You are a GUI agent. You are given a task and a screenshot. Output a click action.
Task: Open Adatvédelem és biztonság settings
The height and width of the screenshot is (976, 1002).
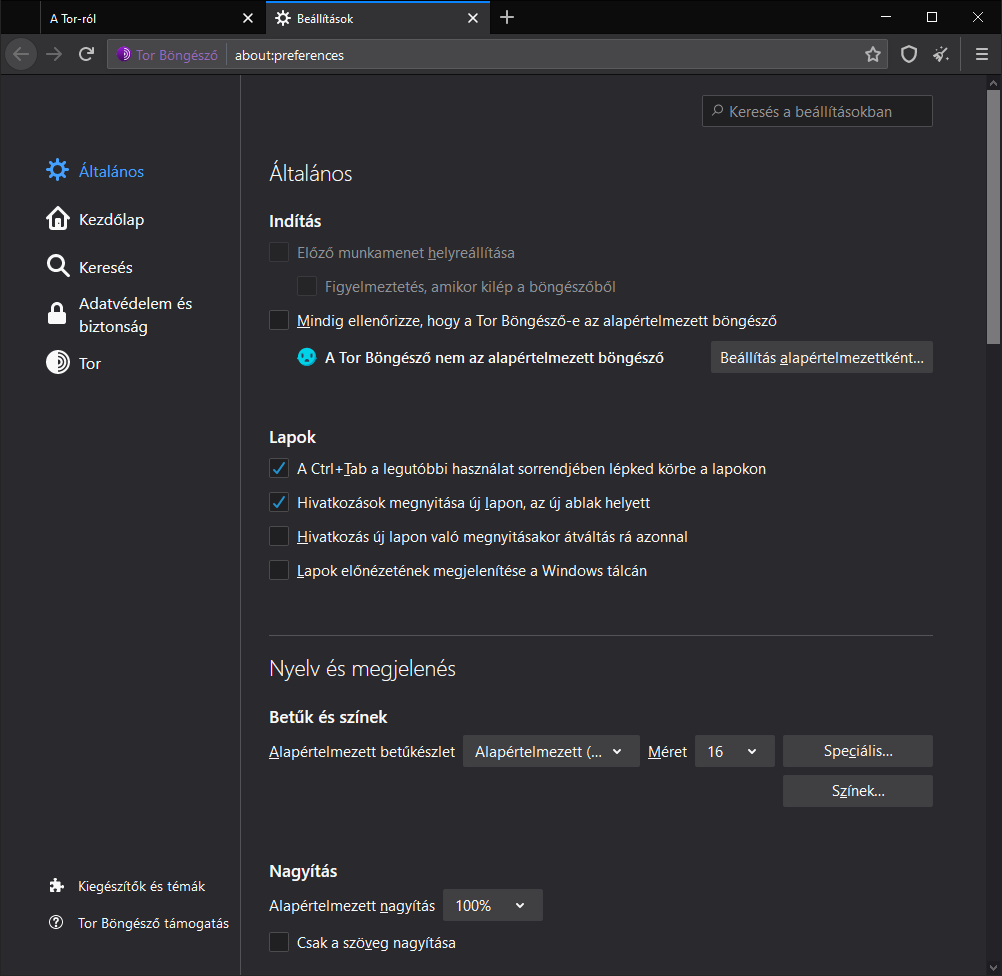135,314
